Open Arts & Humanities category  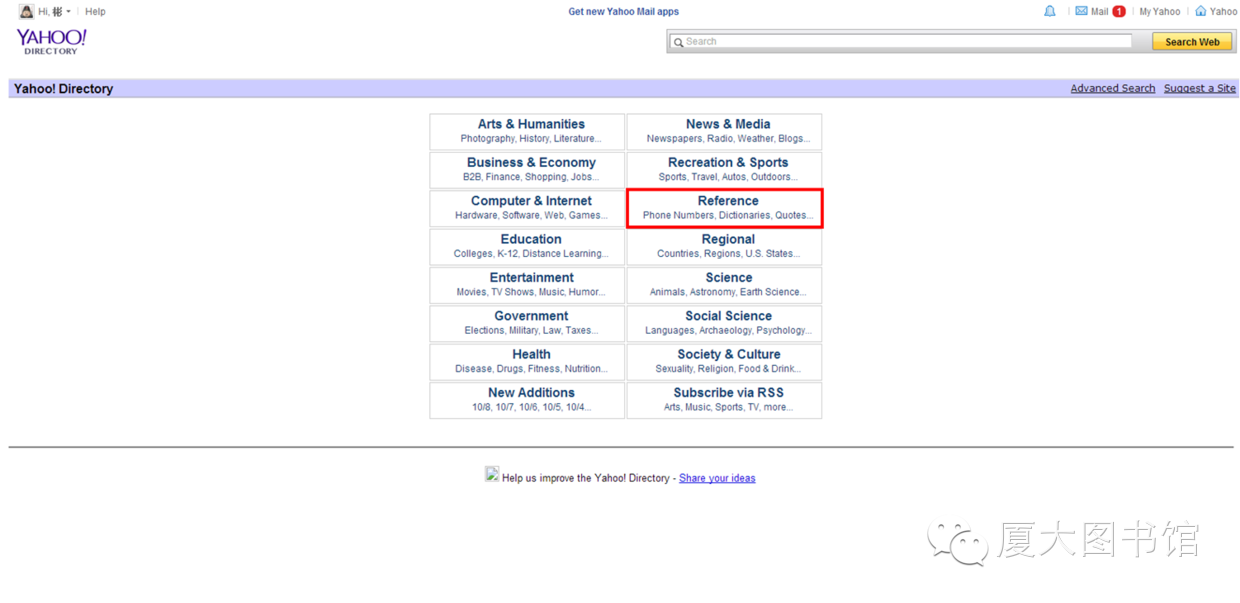pos(531,124)
